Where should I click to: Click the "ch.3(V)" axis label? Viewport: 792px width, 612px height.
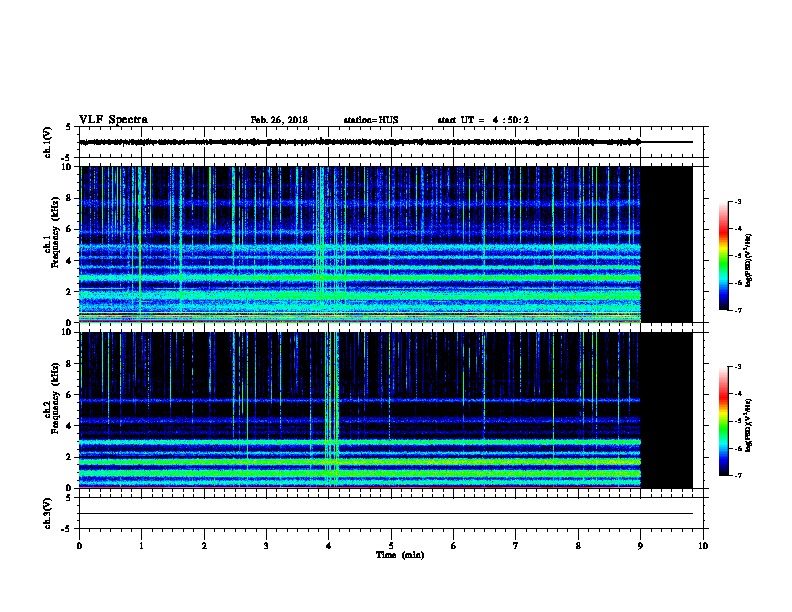tap(48, 513)
